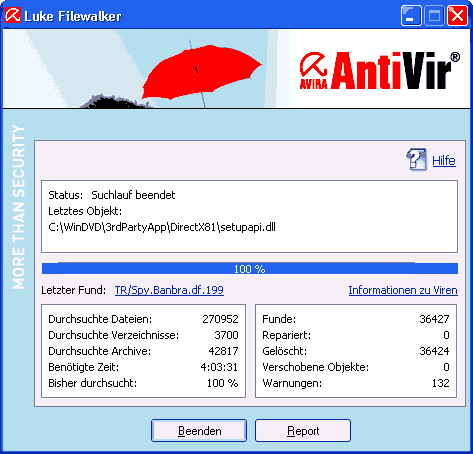The image size is (473, 454).
Task: Click the Luke Filewalker title text
Action: coord(73,16)
